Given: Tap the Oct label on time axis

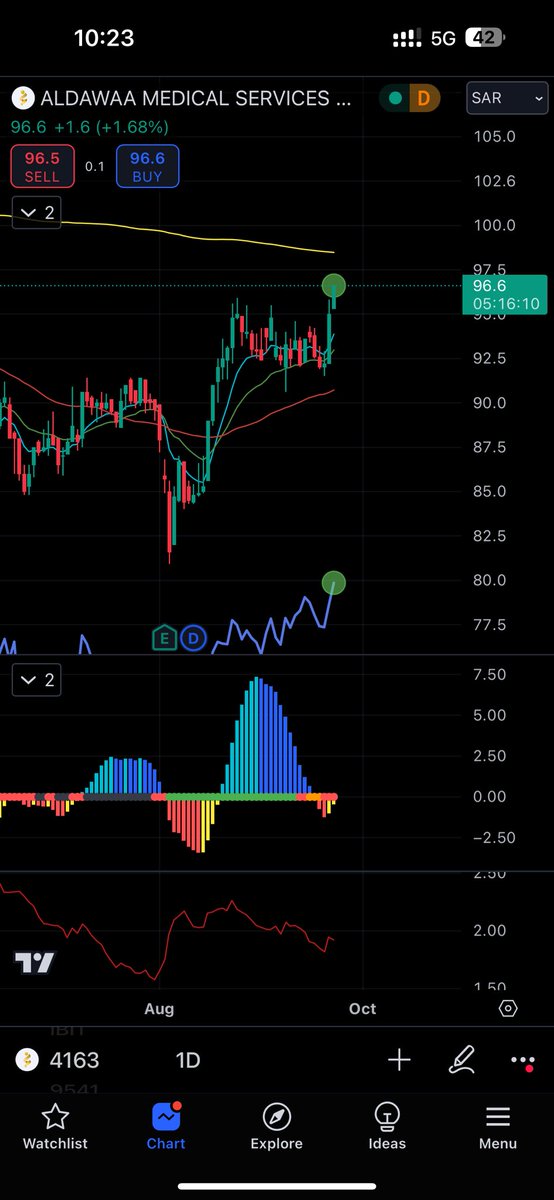Looking at the screenshot, I should [x=362, y=1008].
